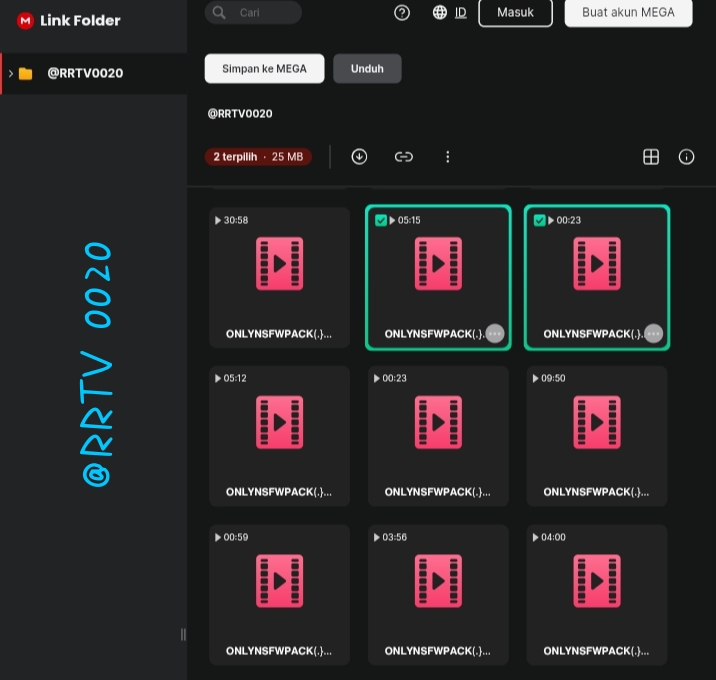Click the yellow folder icon in the sidebar
Screen dimensions: 716x680
pos(26,74)
